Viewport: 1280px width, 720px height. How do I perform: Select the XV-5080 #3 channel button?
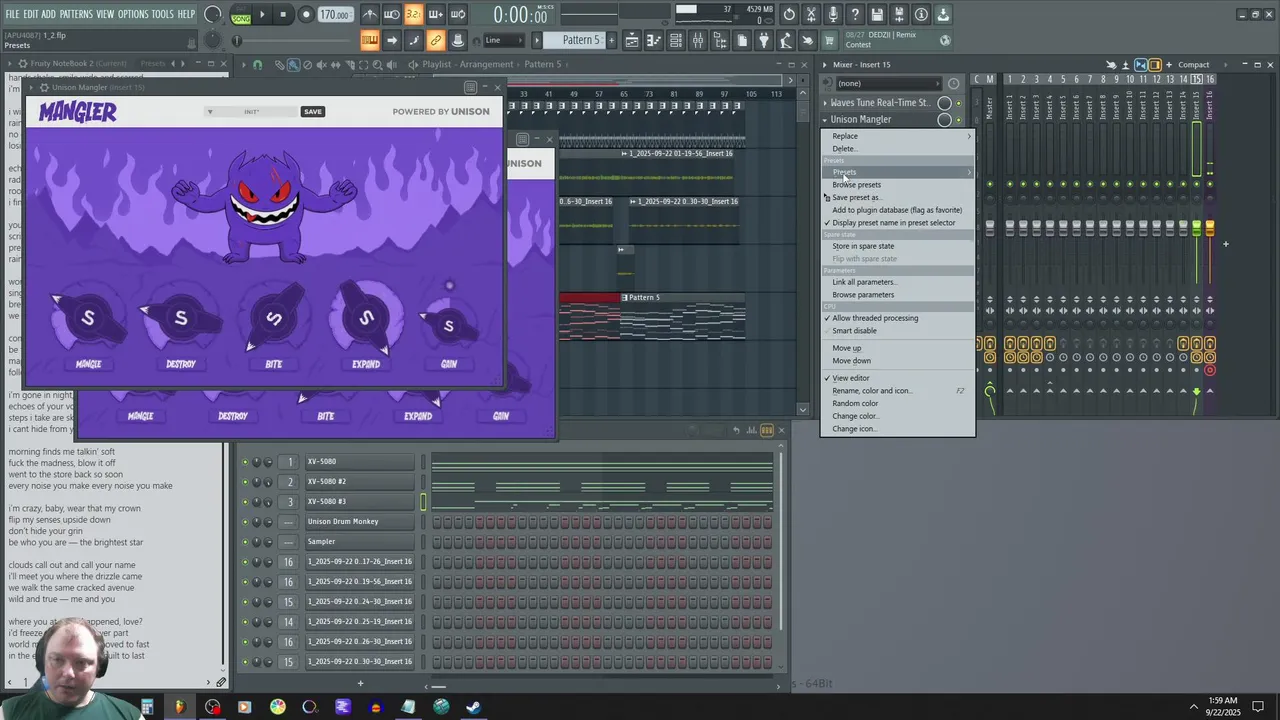click(x=360, y=502)
